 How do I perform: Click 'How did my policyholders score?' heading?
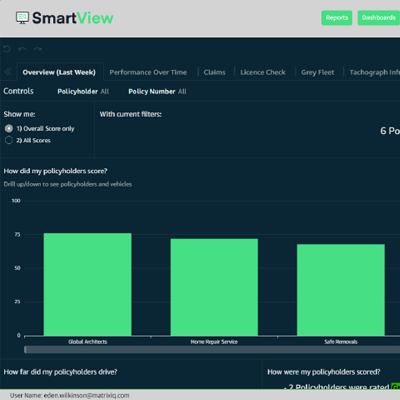pos(55,171)
